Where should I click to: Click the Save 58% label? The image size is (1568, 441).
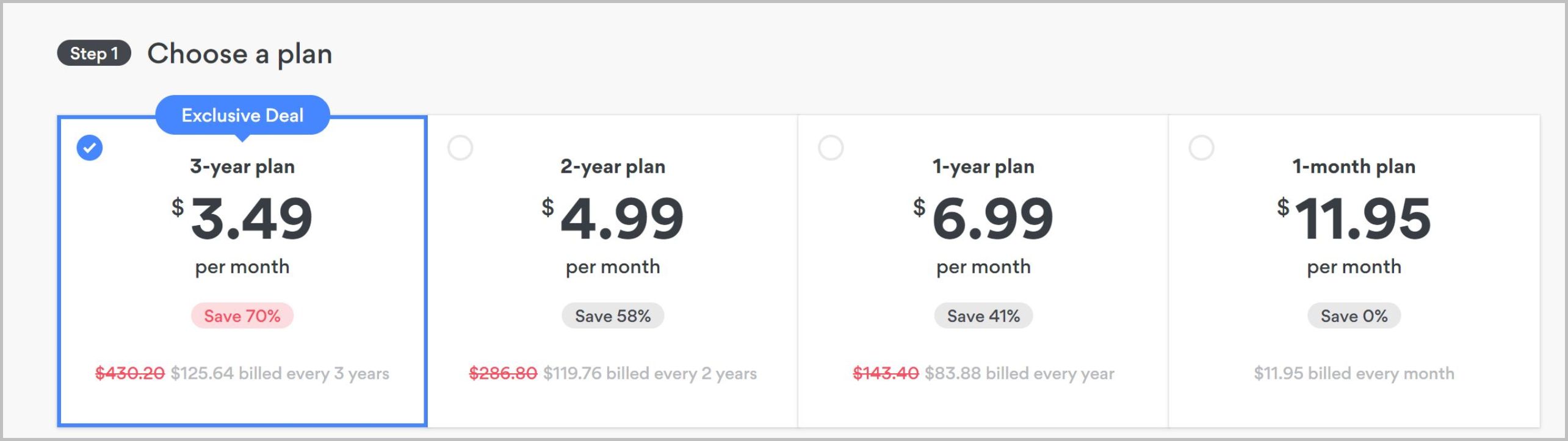[x=613, y=316]
